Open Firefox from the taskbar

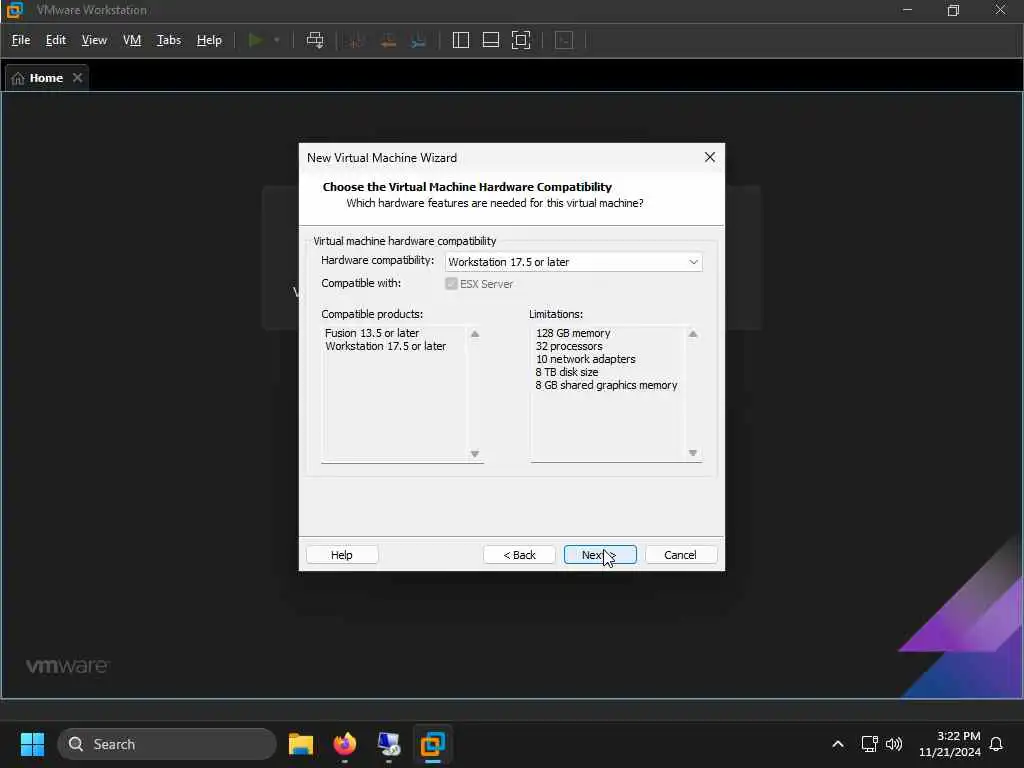[345, 744]
